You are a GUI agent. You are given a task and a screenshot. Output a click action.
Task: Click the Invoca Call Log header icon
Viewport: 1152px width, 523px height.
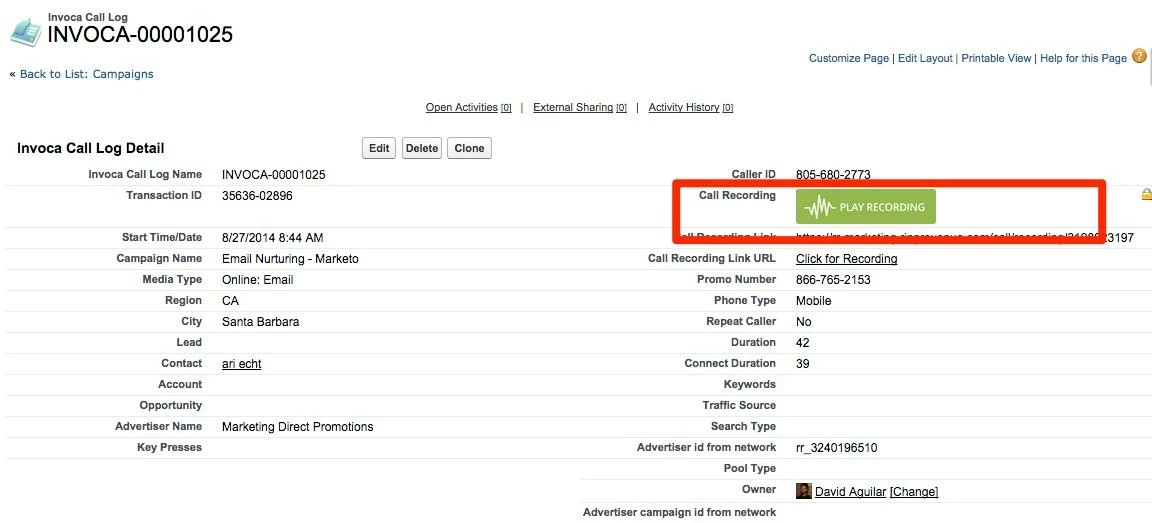coord(26,33)
